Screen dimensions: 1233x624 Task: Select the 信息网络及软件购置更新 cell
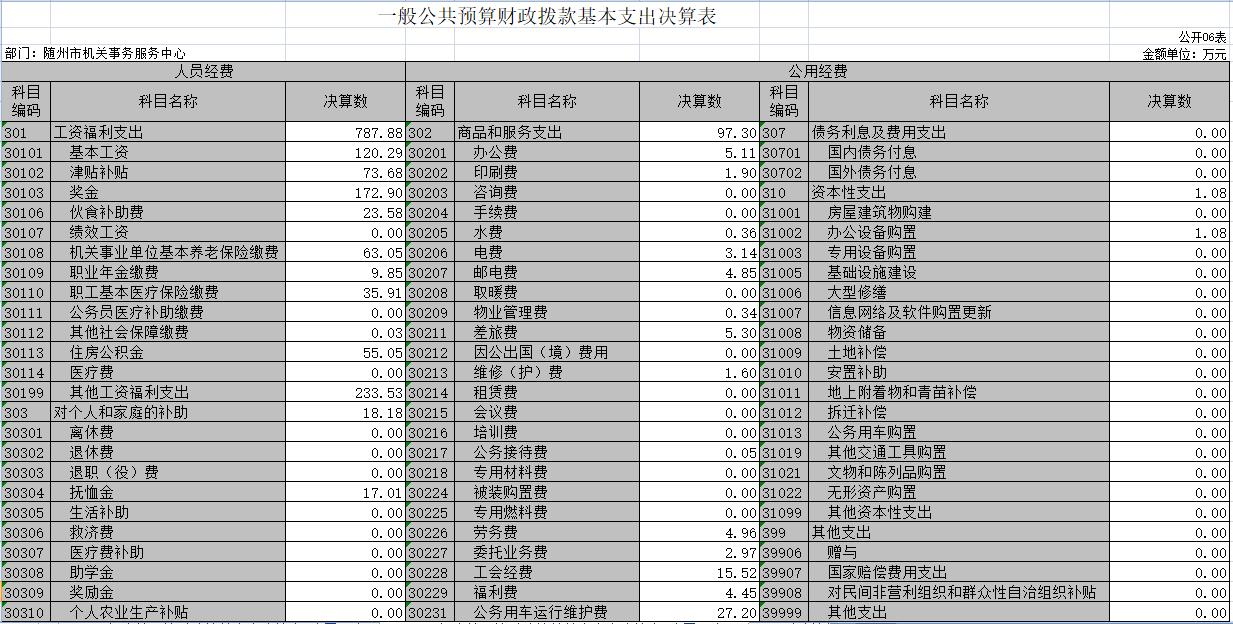pos(909,313)
